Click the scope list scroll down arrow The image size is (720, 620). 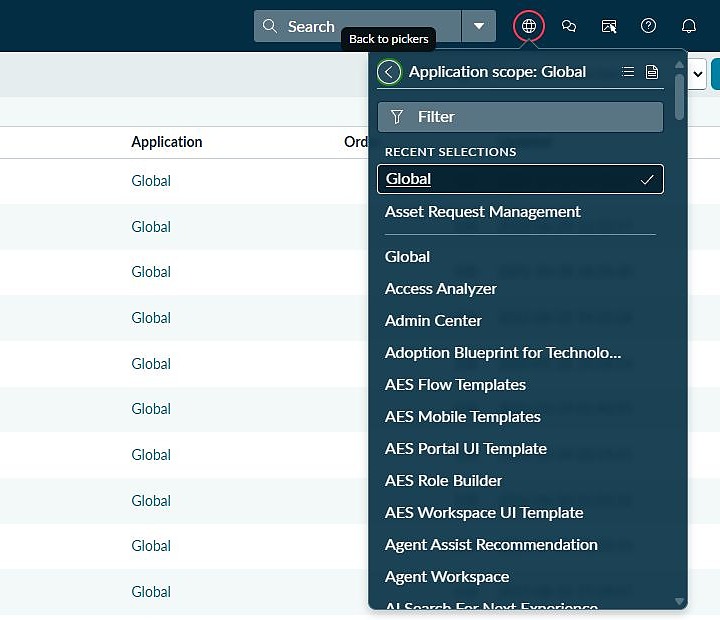point(680,602)
